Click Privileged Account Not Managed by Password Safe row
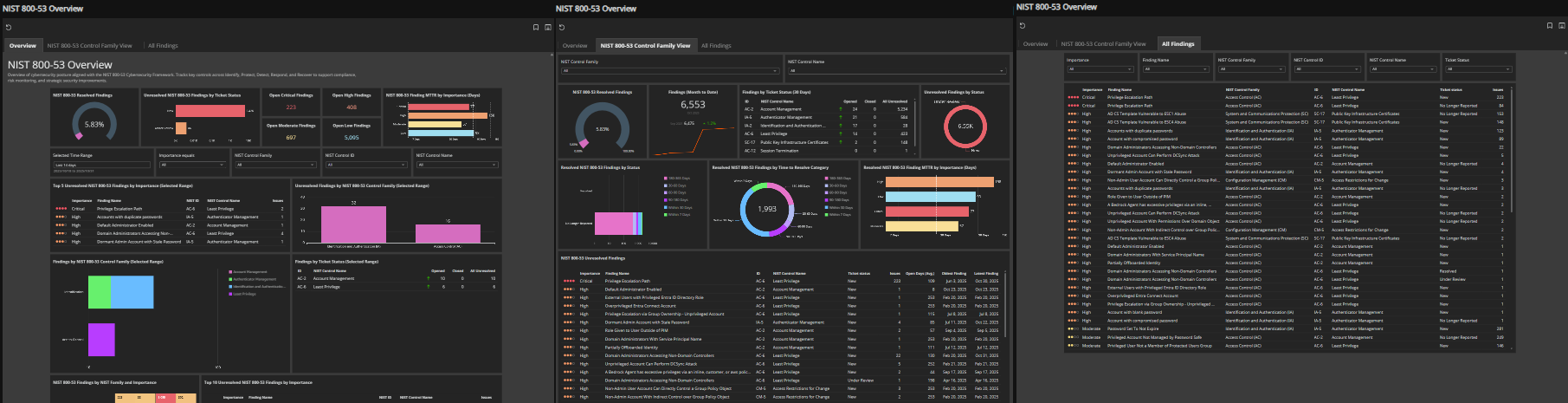This screenshot has height=403, width=1568. pos(1288,337)
